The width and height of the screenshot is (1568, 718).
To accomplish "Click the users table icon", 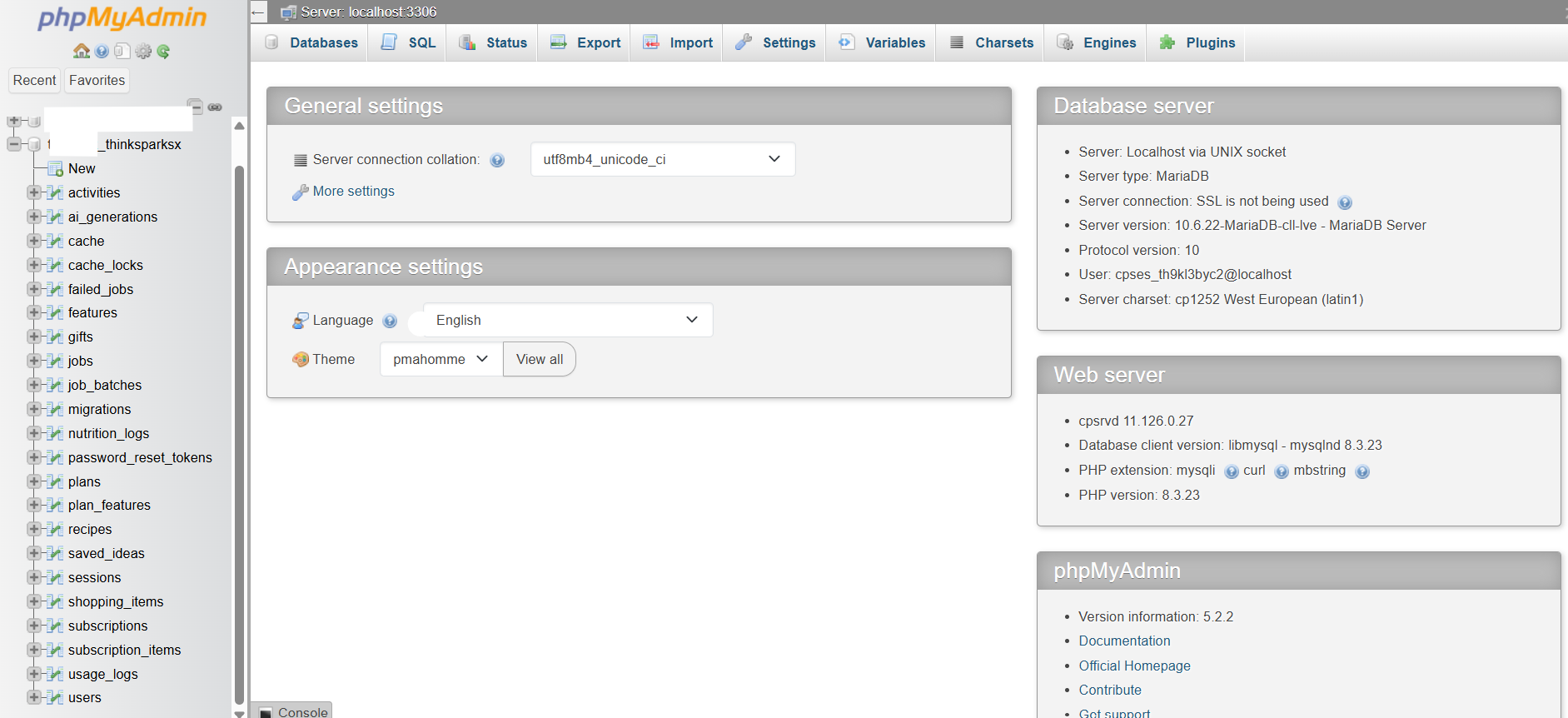I will point(56,698).
